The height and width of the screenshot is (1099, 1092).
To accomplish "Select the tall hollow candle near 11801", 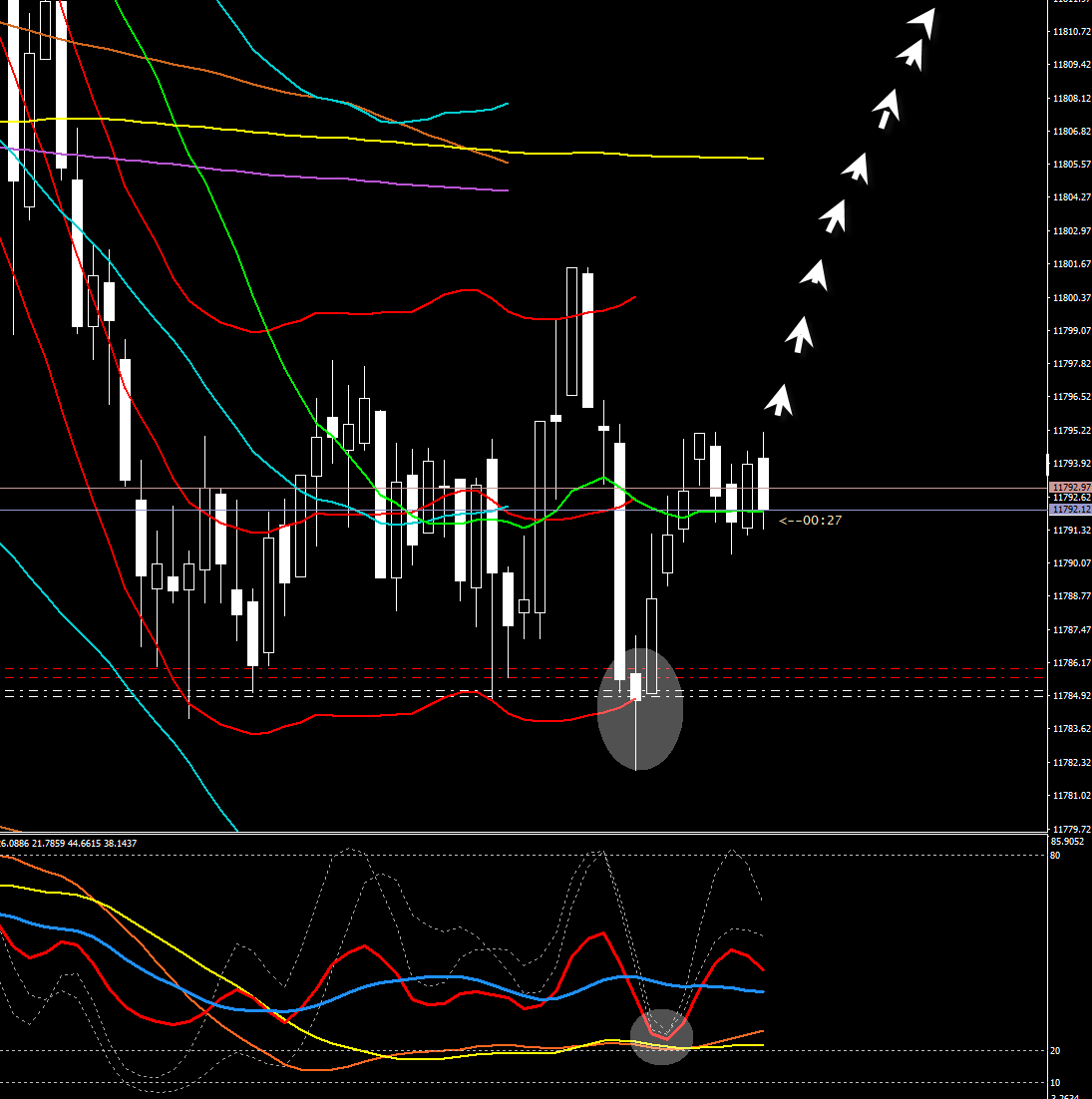I will pyautogui.click(x=571, y=331).
